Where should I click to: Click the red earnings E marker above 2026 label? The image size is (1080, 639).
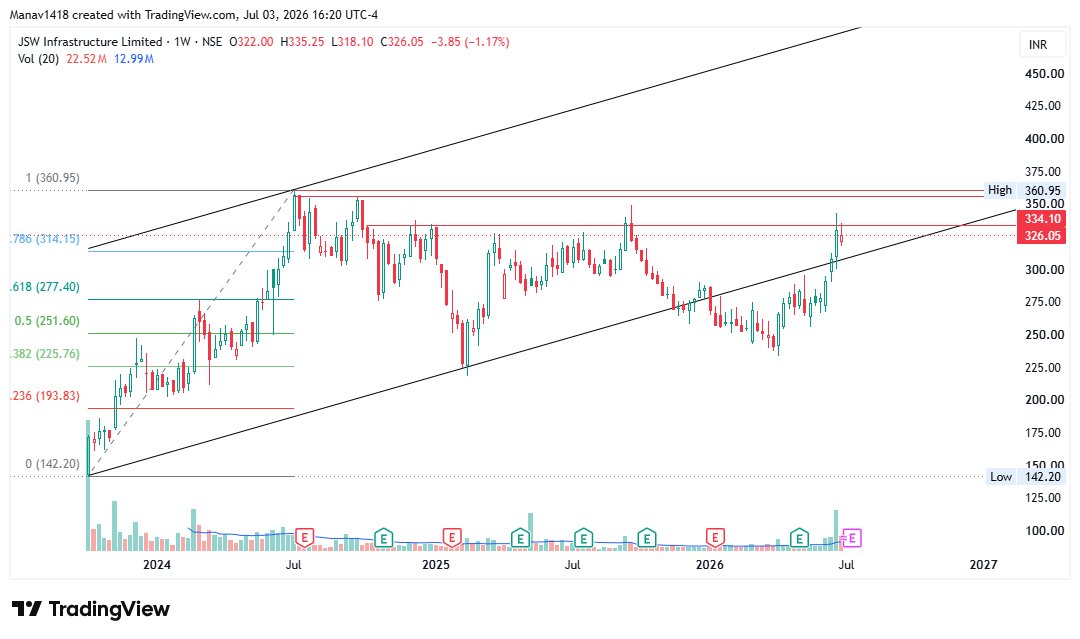click(716, 537)
